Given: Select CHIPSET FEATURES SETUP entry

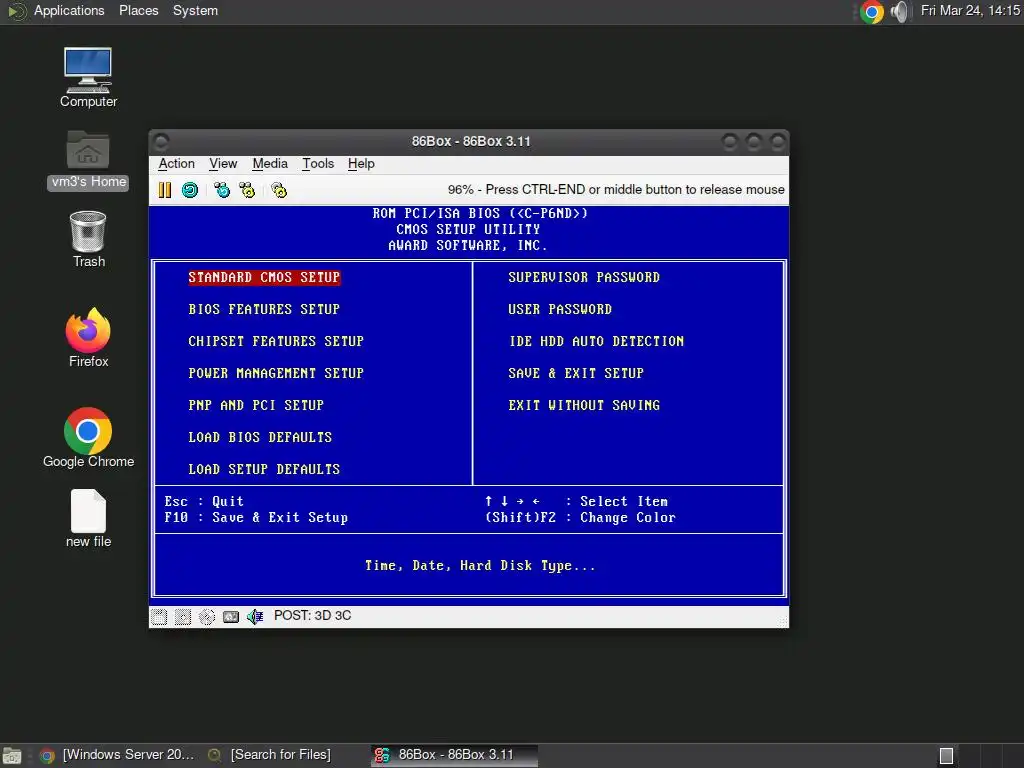Looking at the screenshot, I should coord(276,341).
